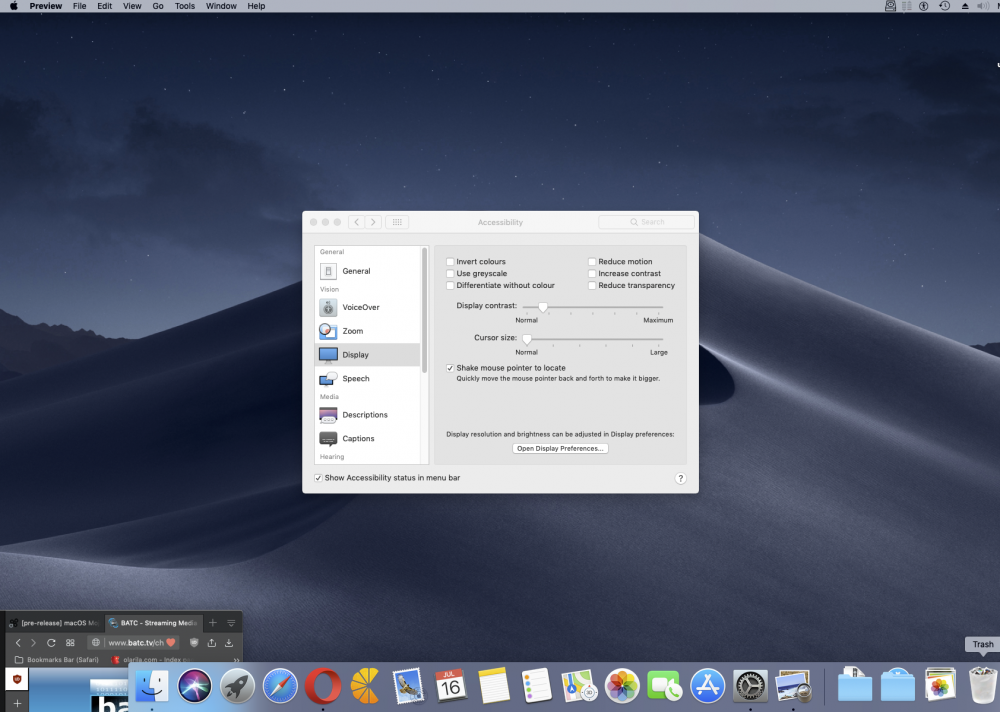Show all preferences grid button

coord(397,222)
